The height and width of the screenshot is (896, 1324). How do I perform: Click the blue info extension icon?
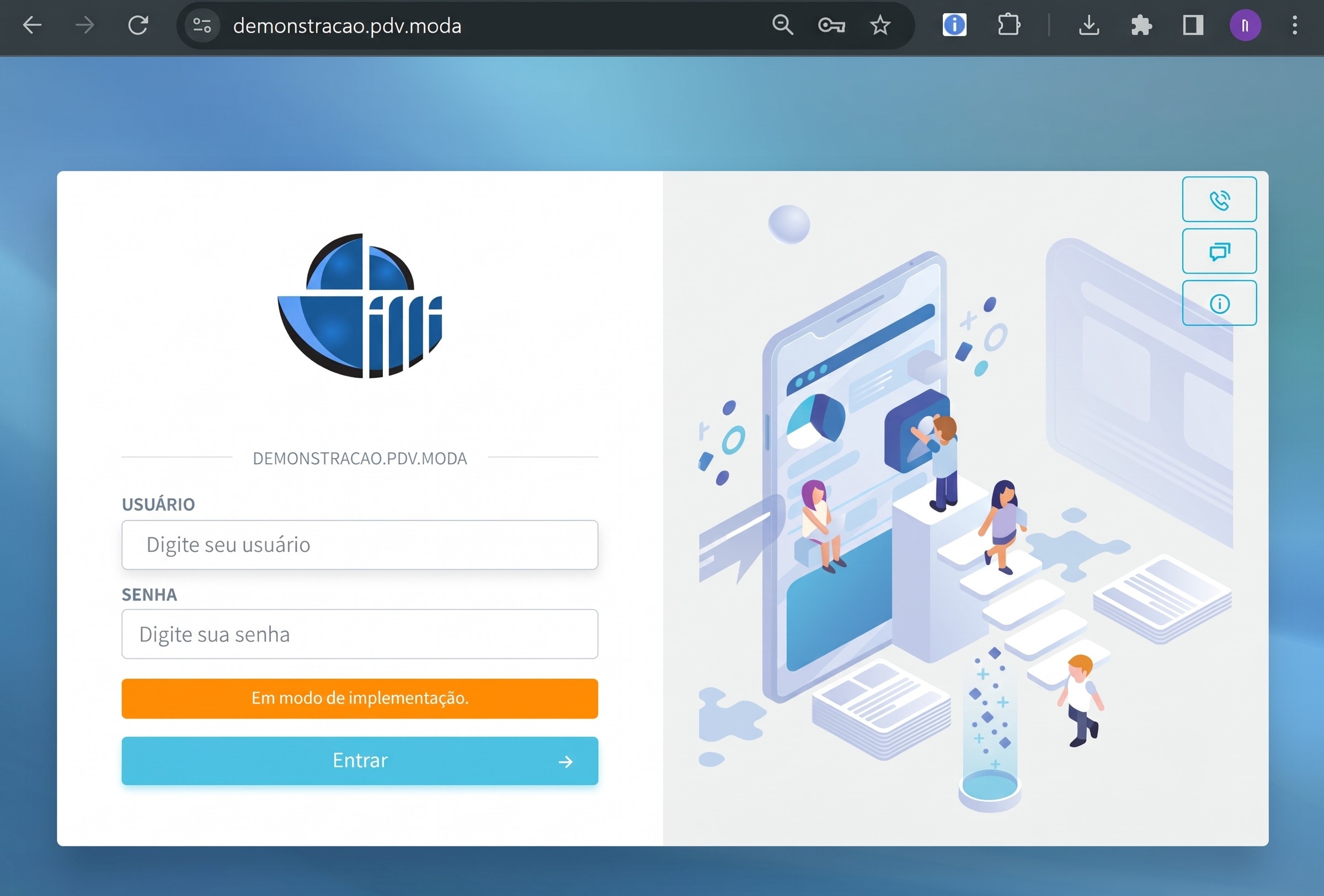[x=954, y=25]
